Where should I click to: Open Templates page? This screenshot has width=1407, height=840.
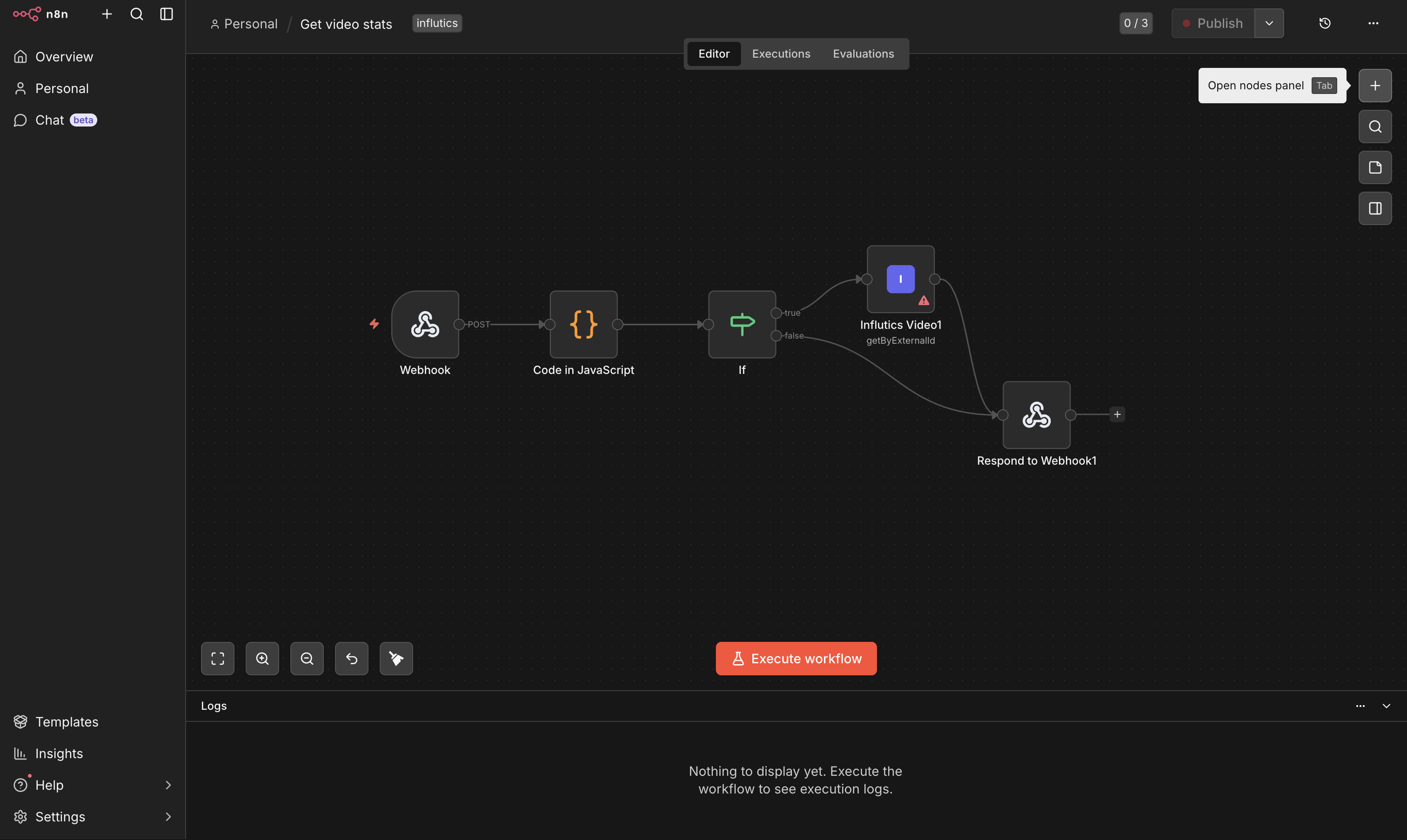(x=92, y=722)
